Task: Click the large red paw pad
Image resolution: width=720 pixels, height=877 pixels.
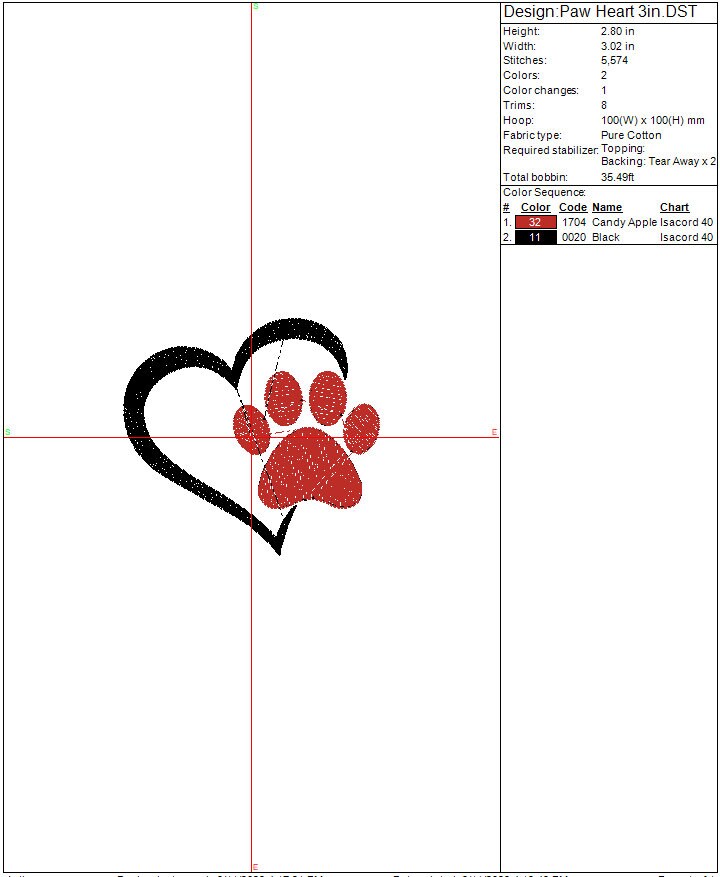Action: (x=310, y=470)
